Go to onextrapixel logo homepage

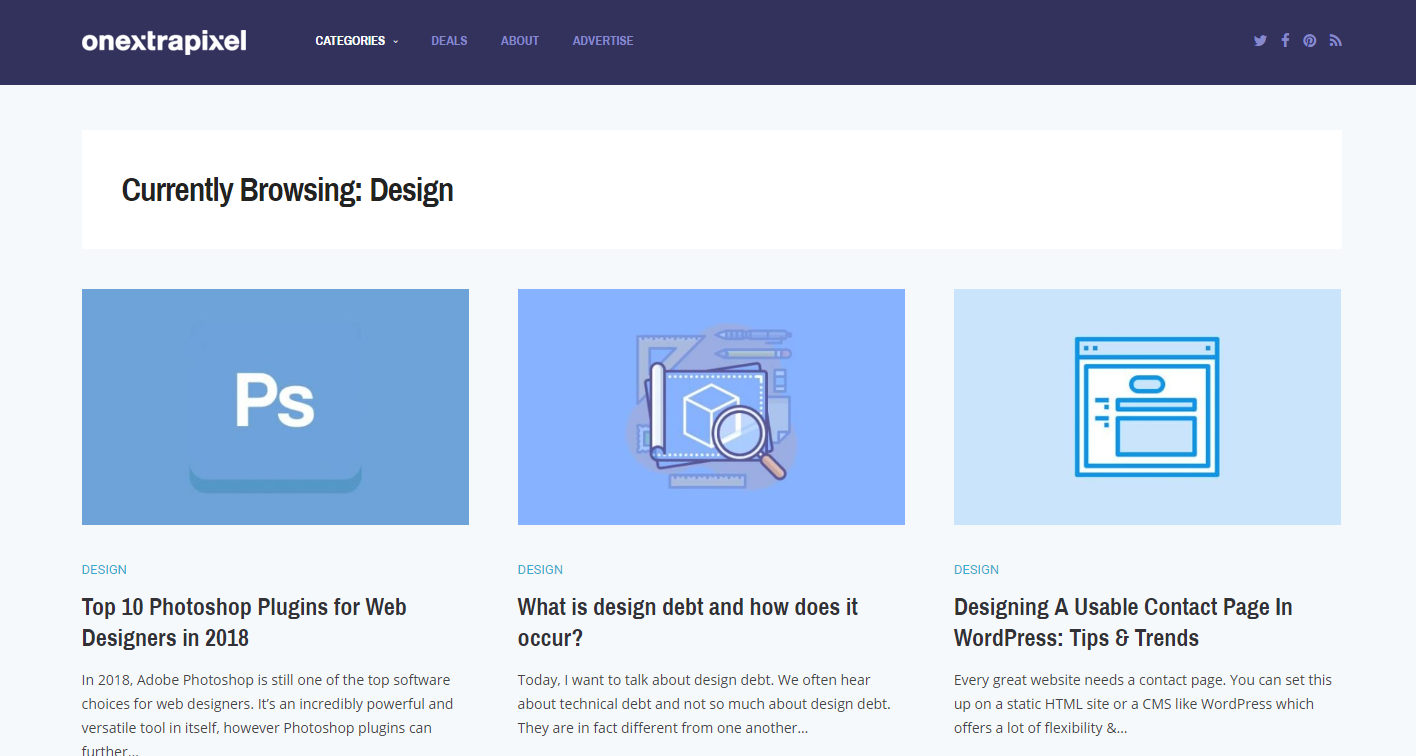tap(164, 41)
